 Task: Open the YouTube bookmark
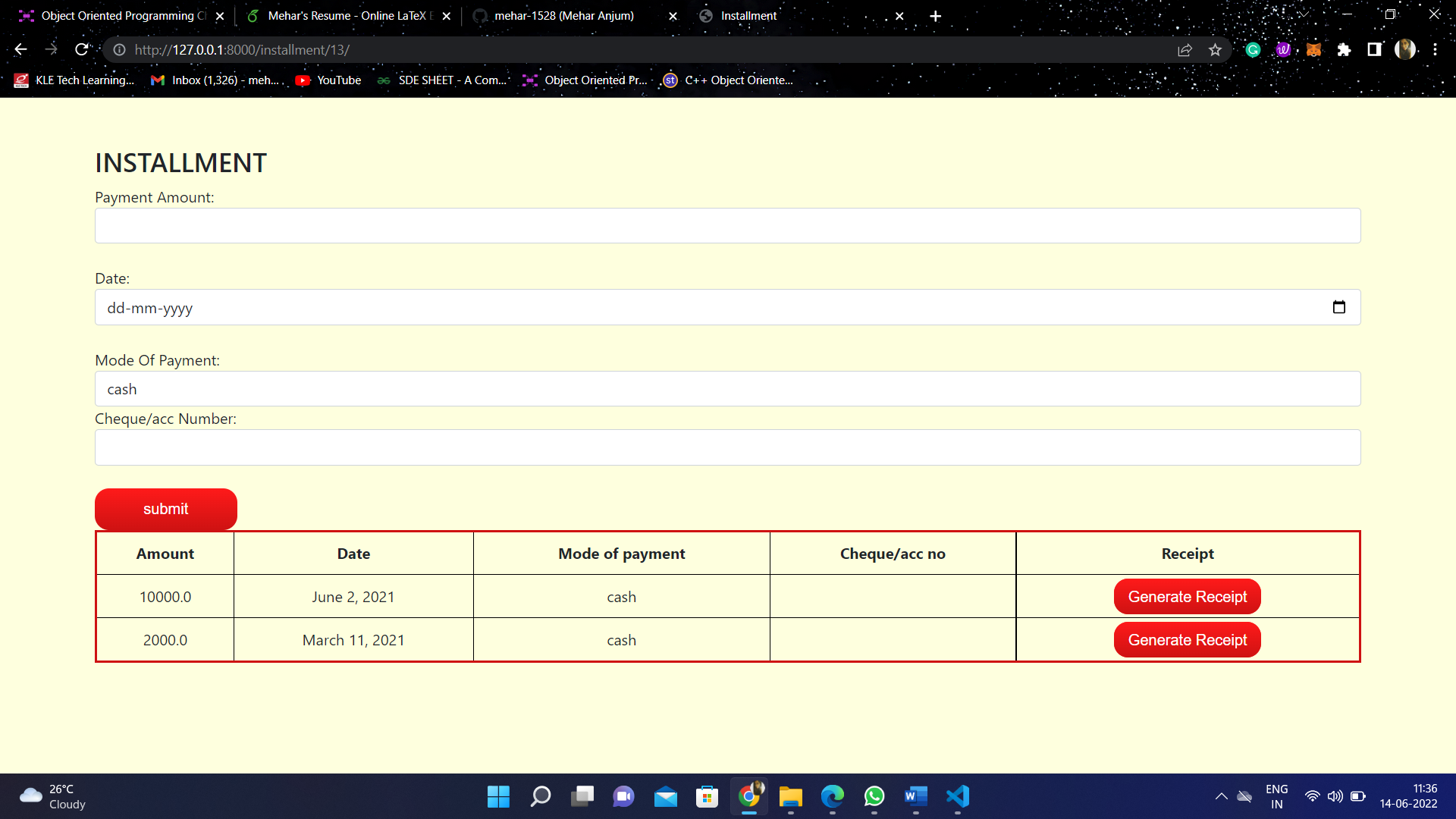coord(328,80)
